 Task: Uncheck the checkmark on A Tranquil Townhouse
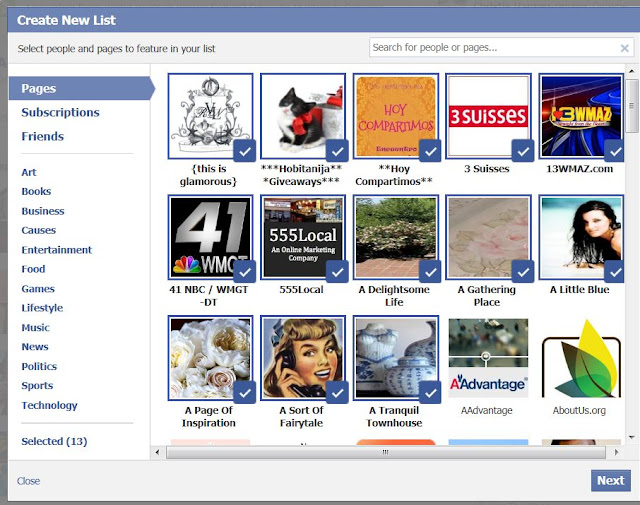pyautogui.click(x=430, y=393)
